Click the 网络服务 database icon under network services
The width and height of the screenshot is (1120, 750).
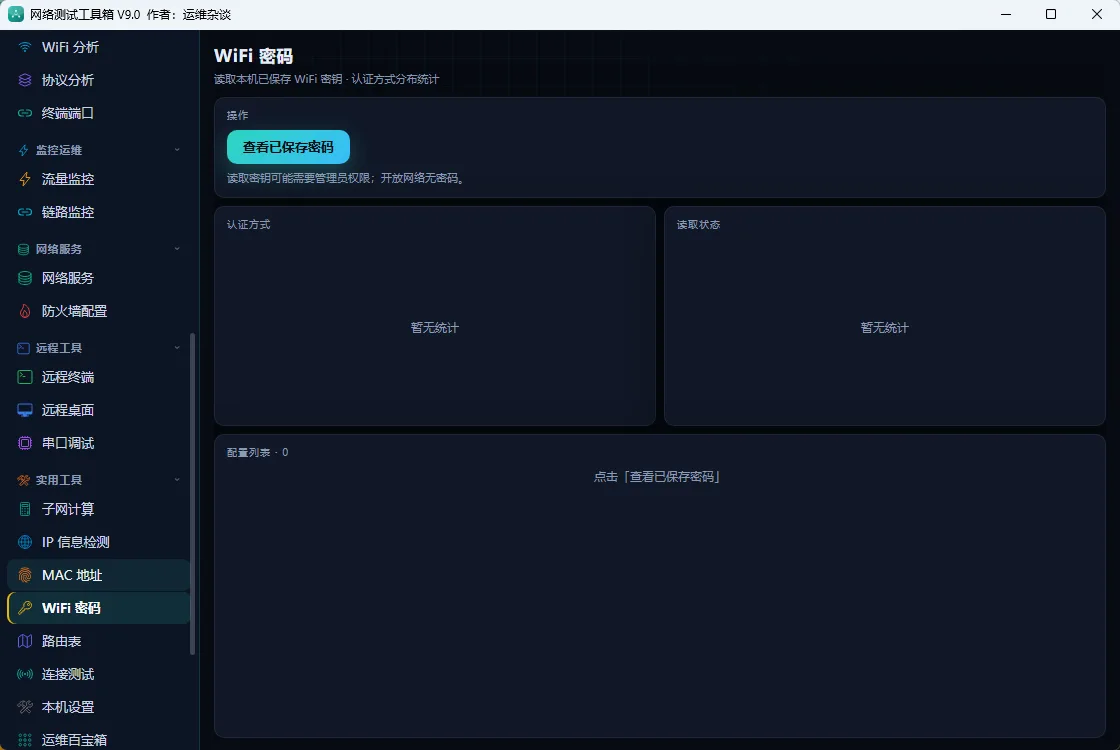click(x=25, y=278)
